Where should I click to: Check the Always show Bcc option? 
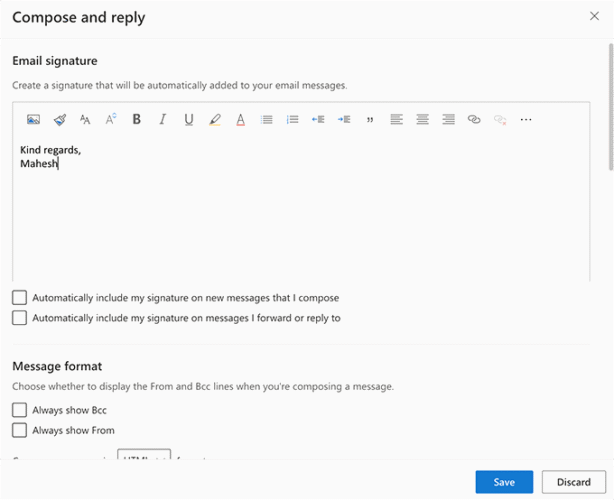coord(20,410)
